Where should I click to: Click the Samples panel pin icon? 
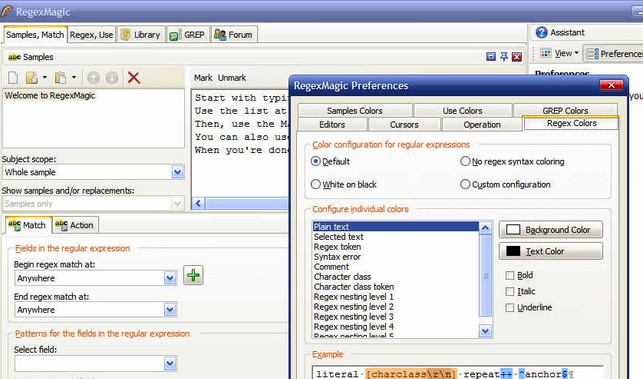pos(504,57)
